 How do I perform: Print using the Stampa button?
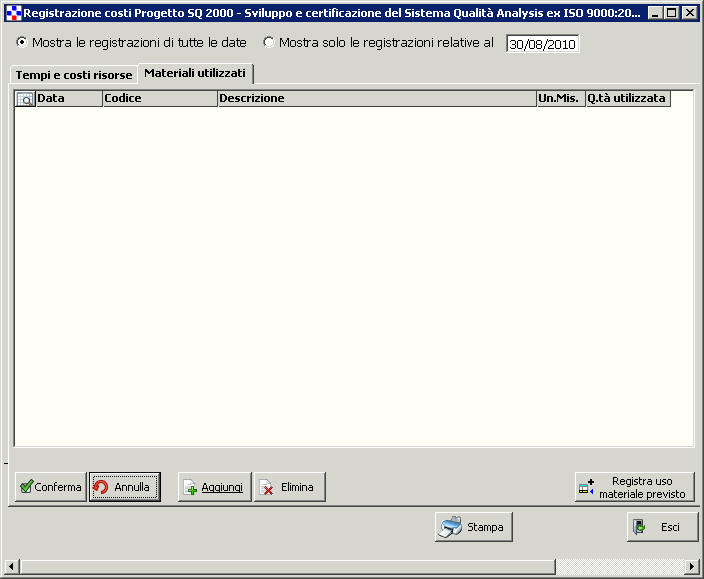coord(474,527)
